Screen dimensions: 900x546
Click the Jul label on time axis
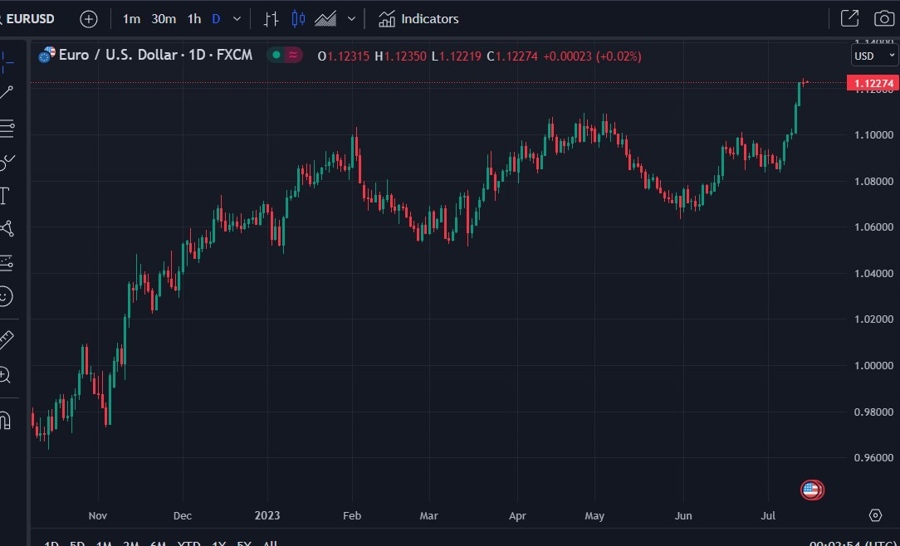[x=768, y=516]
